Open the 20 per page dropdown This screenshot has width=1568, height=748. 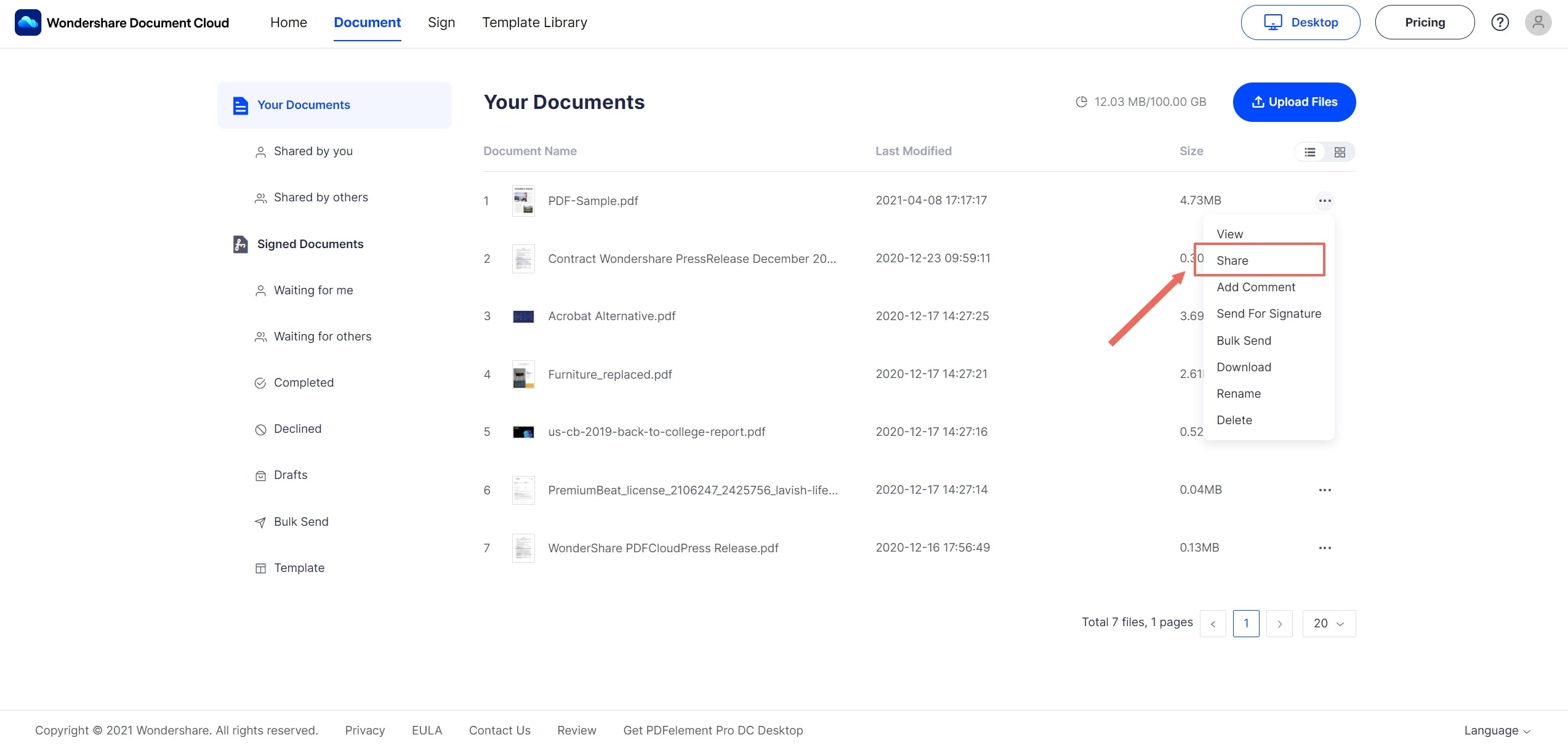click(1329, 624)
